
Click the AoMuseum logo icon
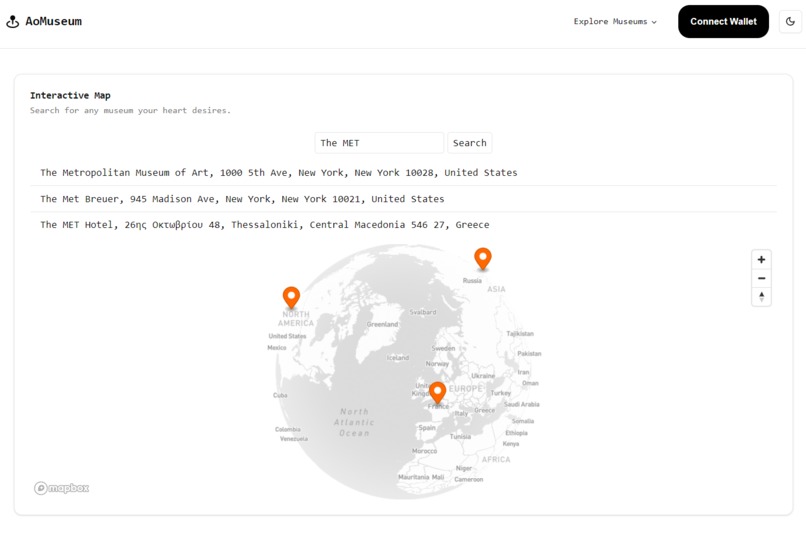(x=13, y=22)
